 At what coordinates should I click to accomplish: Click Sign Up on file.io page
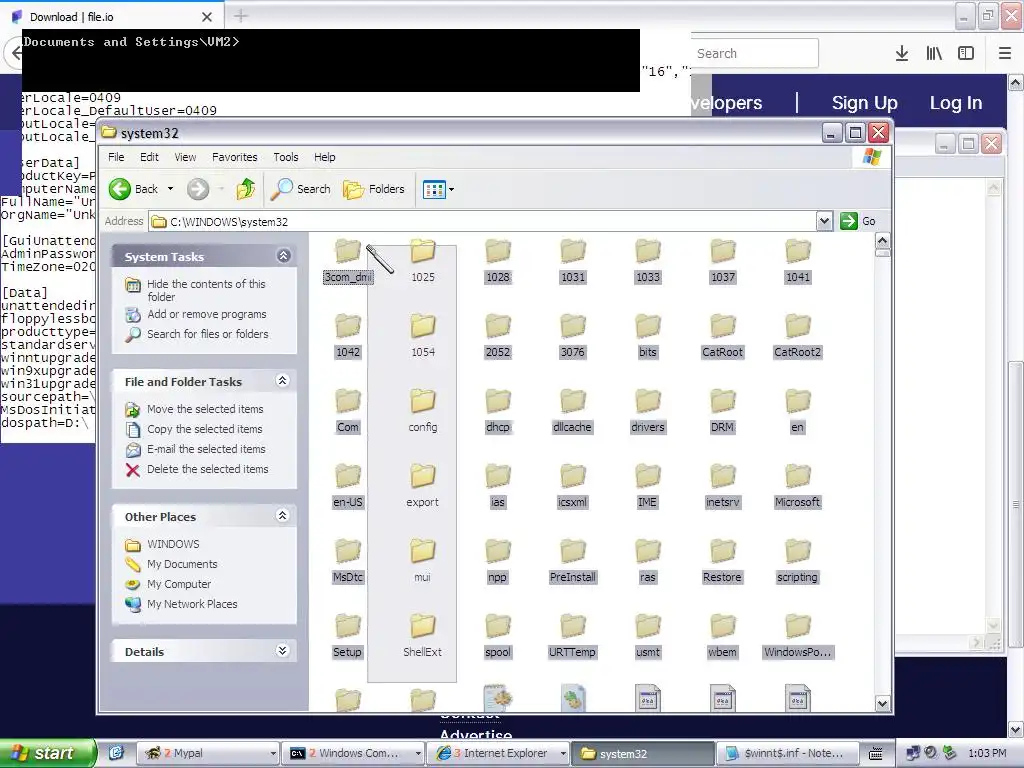[865, 103]
